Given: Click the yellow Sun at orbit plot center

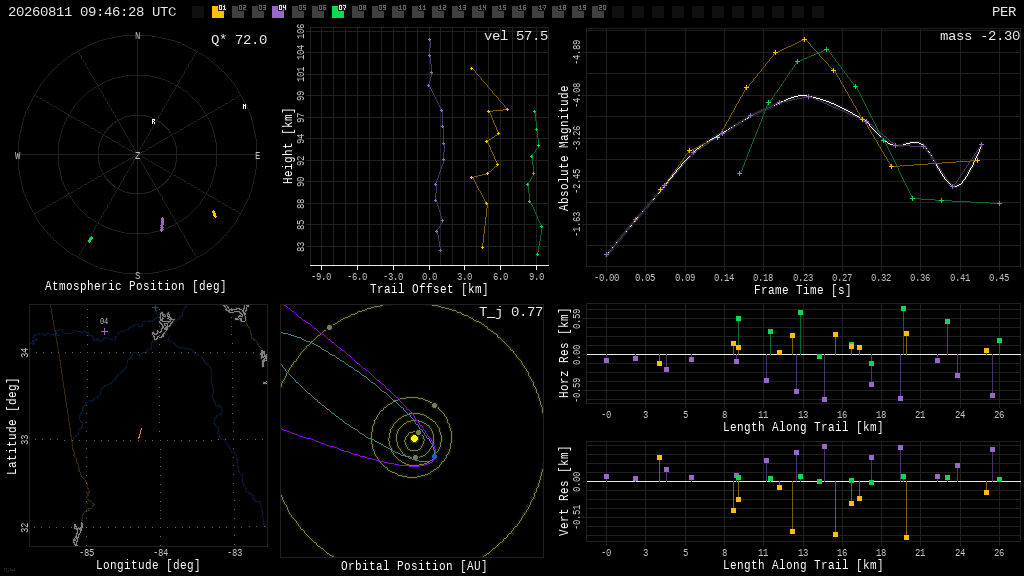Looking at the screenshot, I should tap(414, 438).
